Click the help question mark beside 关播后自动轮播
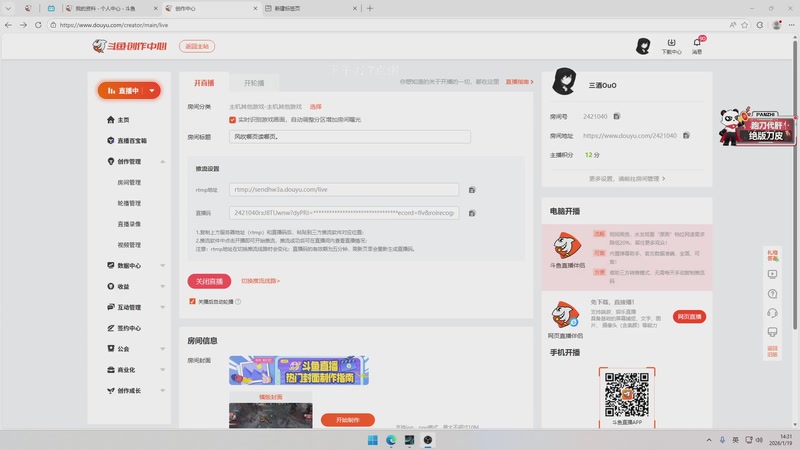 238,302
